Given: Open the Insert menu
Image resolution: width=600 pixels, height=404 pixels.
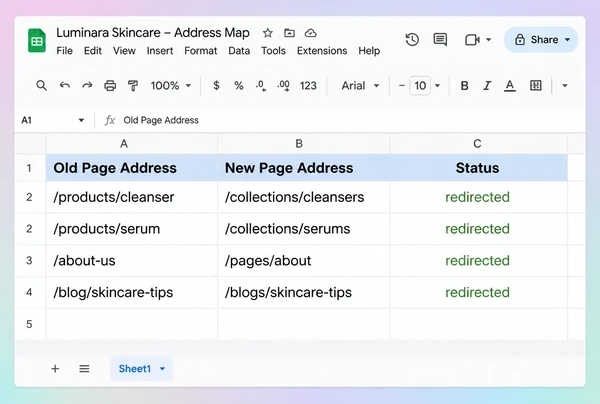Looking at the screenshot, I should pyautogui.click(x=160, y=51).
